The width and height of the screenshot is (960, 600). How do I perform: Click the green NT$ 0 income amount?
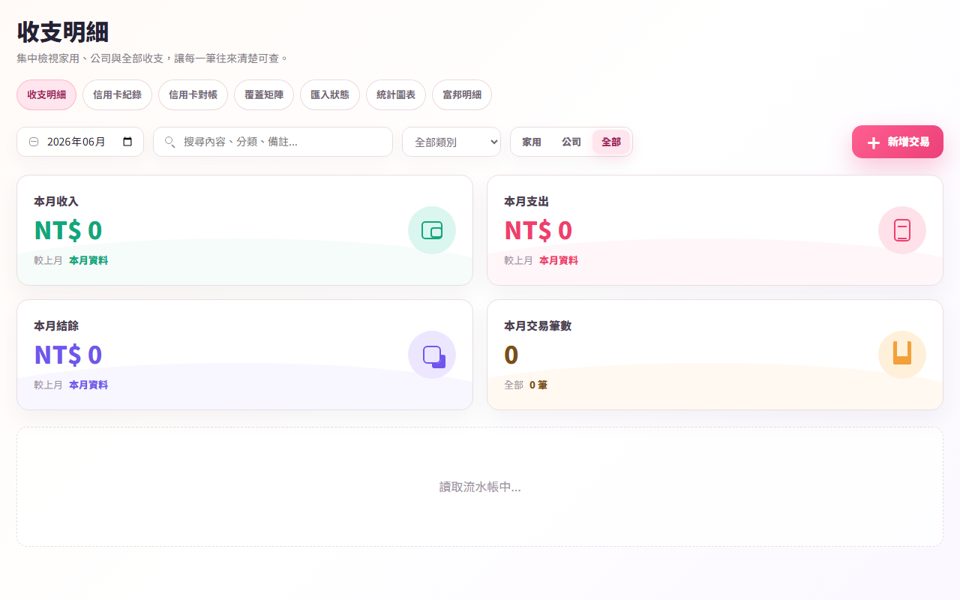68,231
